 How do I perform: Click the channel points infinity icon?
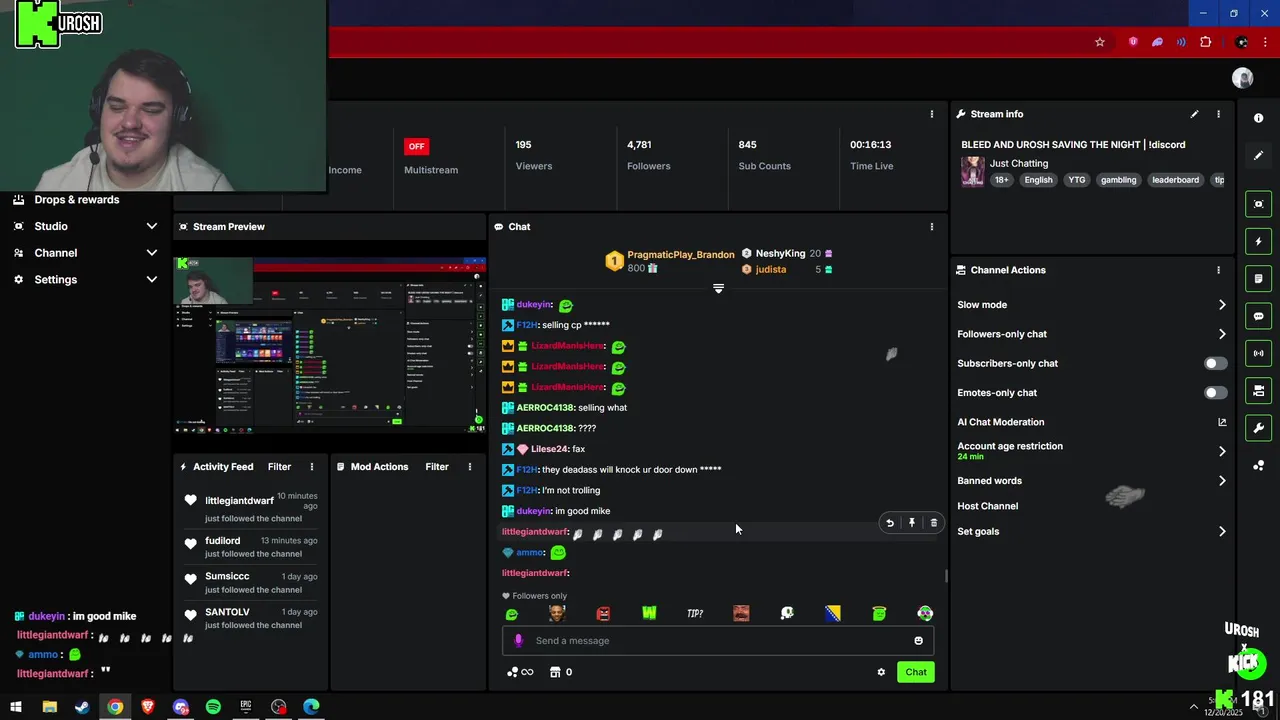[520, 672]
